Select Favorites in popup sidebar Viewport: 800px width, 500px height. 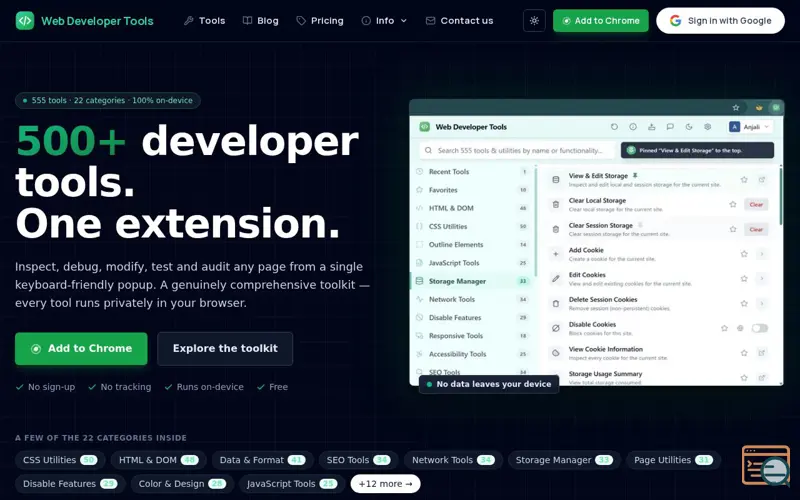point(472,190)
